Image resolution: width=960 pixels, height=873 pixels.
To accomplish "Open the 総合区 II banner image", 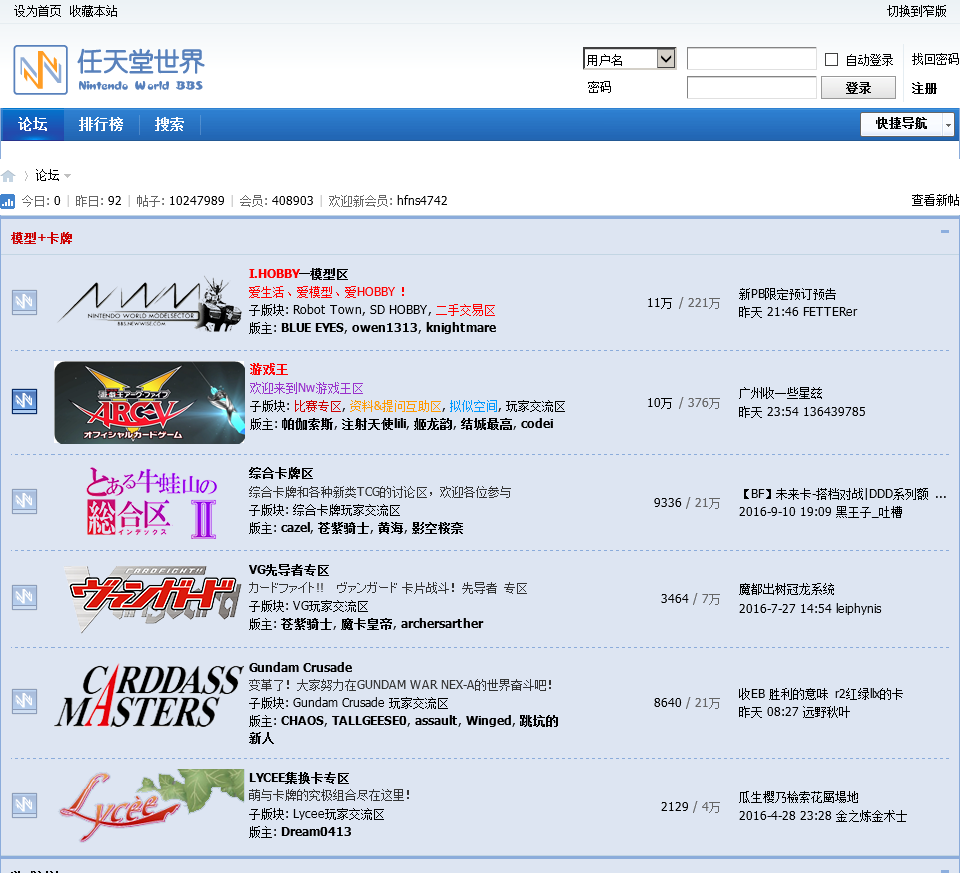I will [x=151, y=503].
